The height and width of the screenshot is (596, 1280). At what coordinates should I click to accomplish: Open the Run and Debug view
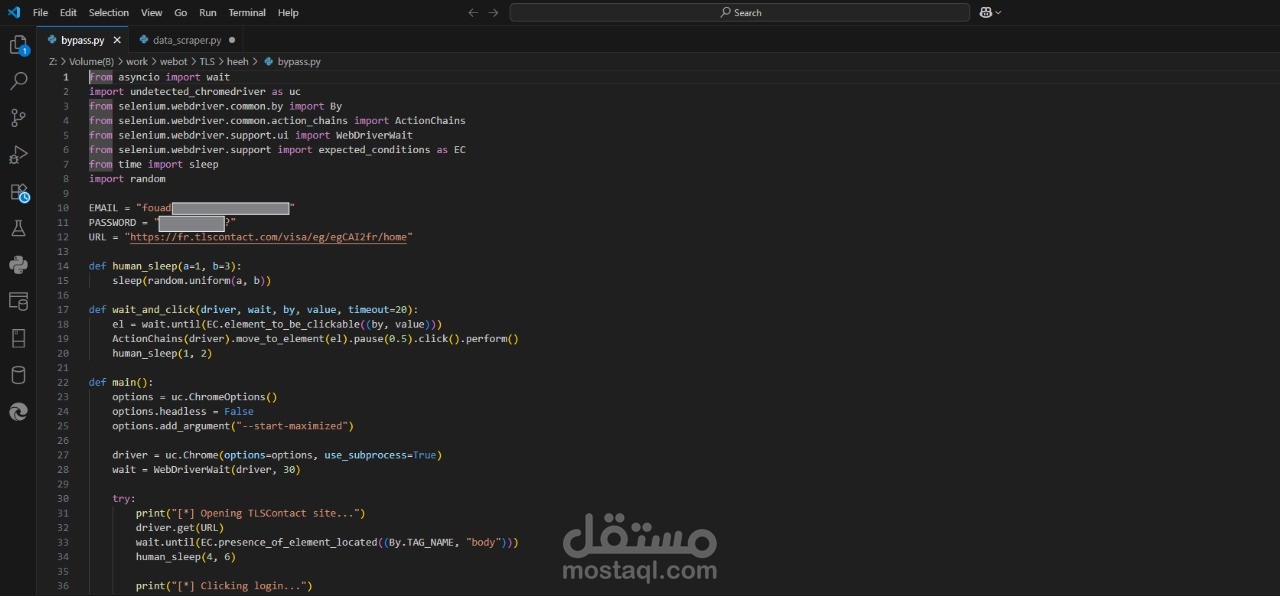click(18, 155)
